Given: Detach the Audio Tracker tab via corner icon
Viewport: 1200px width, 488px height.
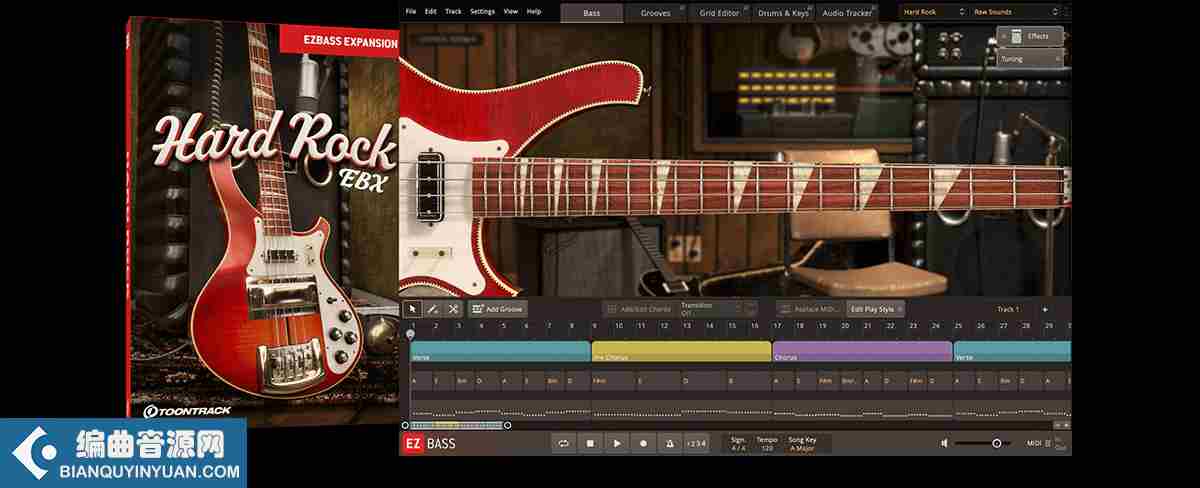Looking at the screenshot, I should tap(875, 8).
